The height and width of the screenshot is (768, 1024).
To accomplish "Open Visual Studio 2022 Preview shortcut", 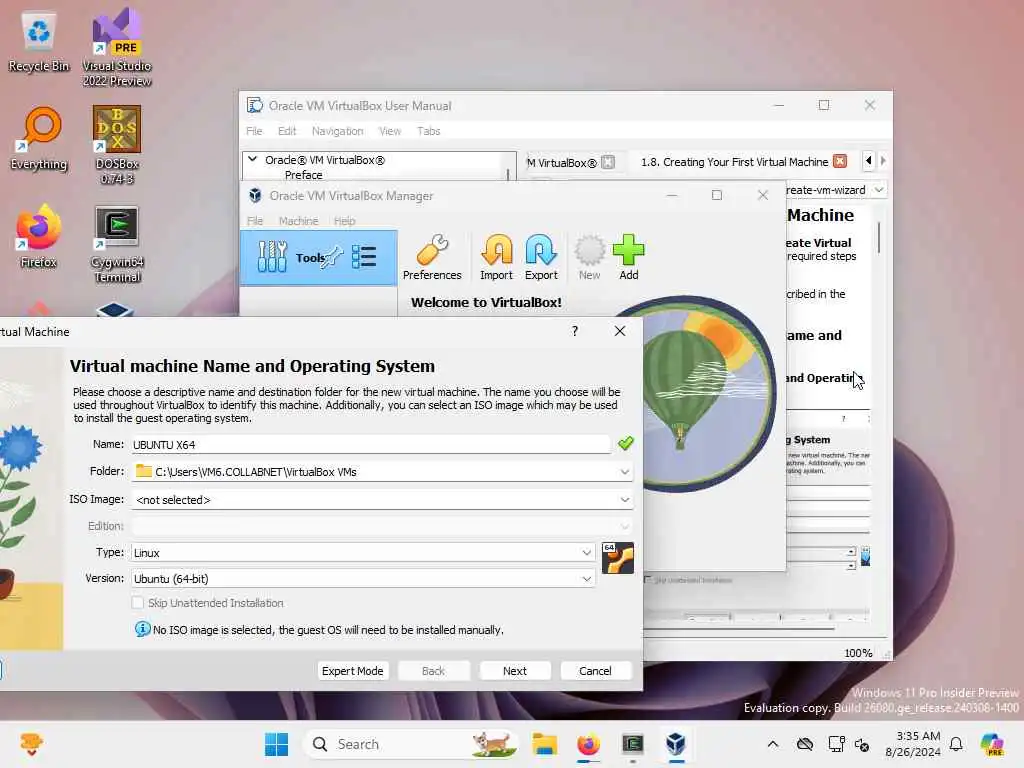I will [x=117, y=48].
